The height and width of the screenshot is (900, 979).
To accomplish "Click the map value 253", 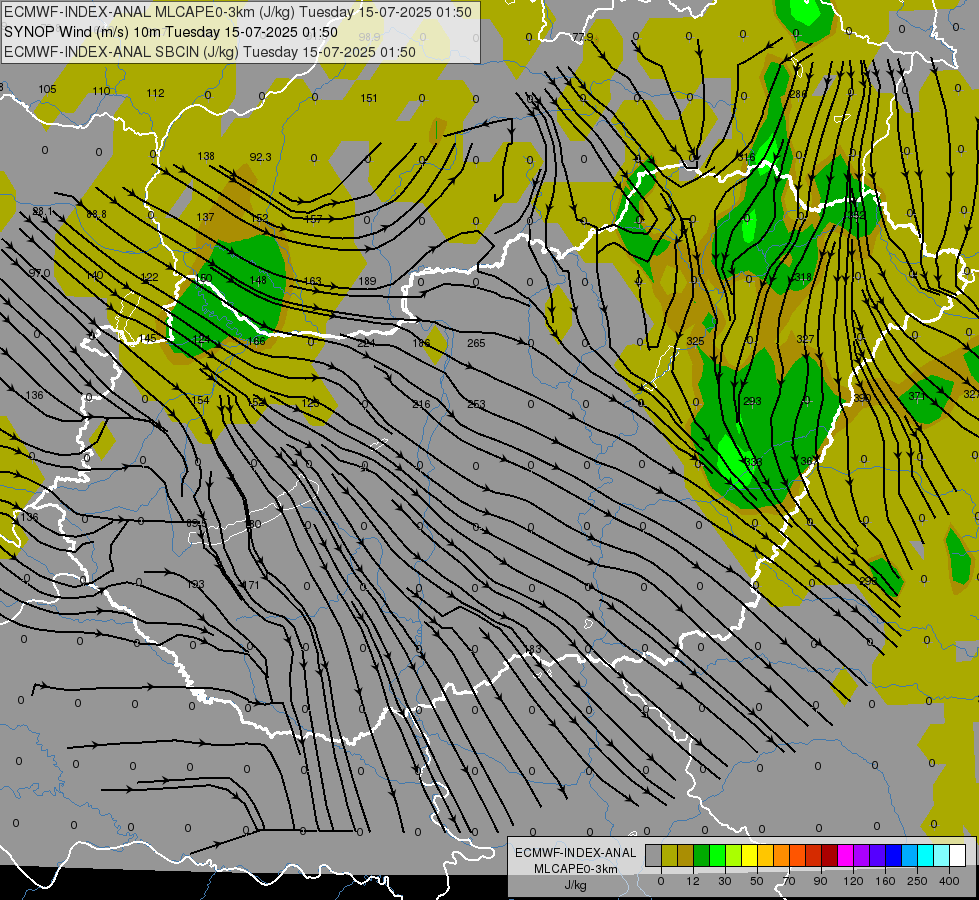I will point(476,404).
